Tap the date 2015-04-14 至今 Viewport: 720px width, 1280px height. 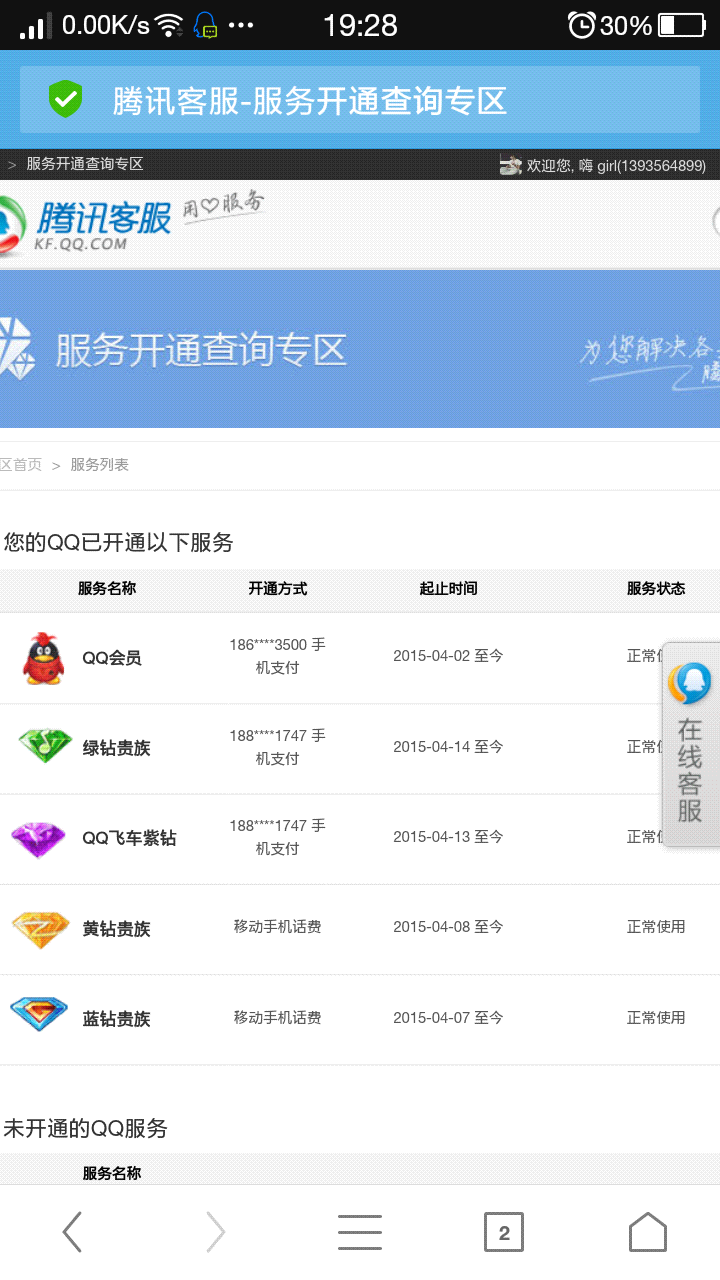[448, 747]
